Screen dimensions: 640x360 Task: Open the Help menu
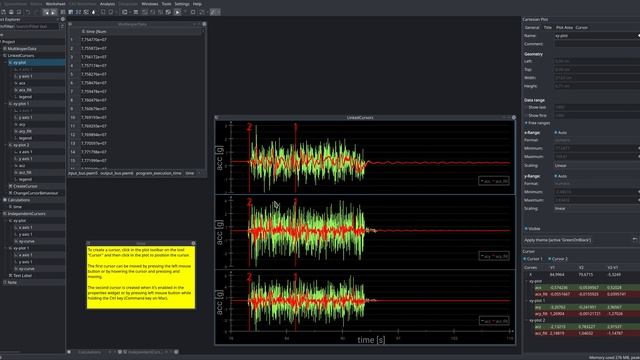point(197,4)
